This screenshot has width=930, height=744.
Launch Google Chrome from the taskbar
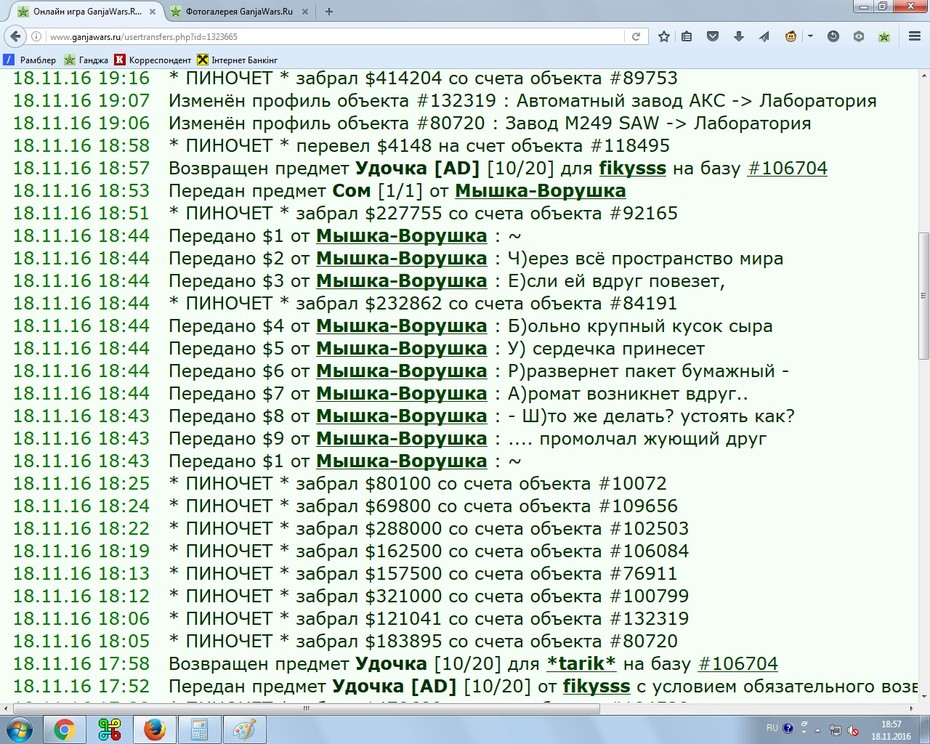65,730
